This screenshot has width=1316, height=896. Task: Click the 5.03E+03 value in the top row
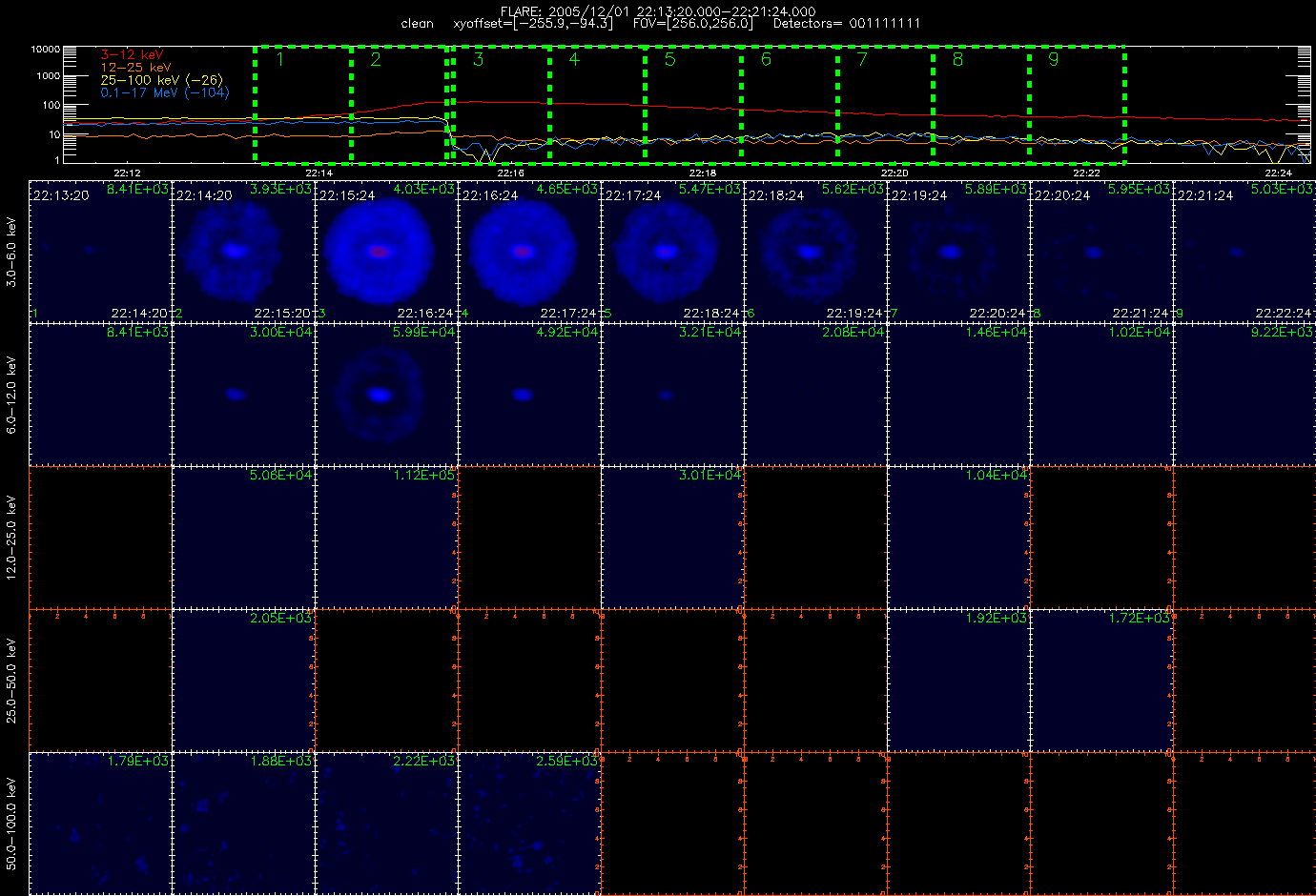1282,189
